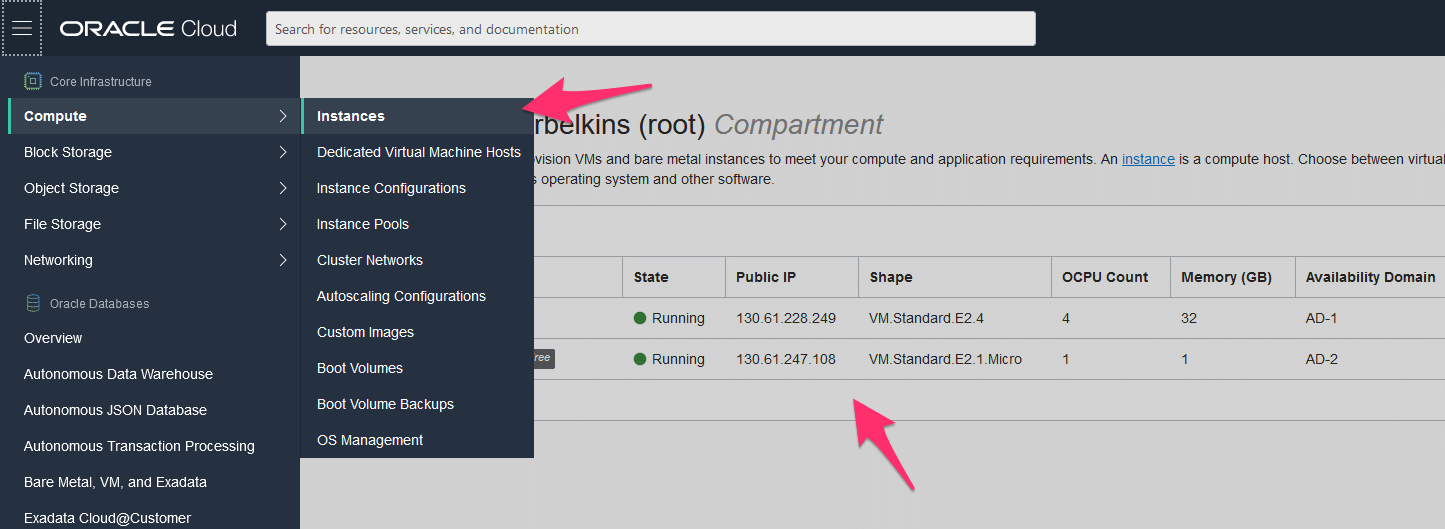Click the Core Infrastructure chip icon

pos(32,81)
